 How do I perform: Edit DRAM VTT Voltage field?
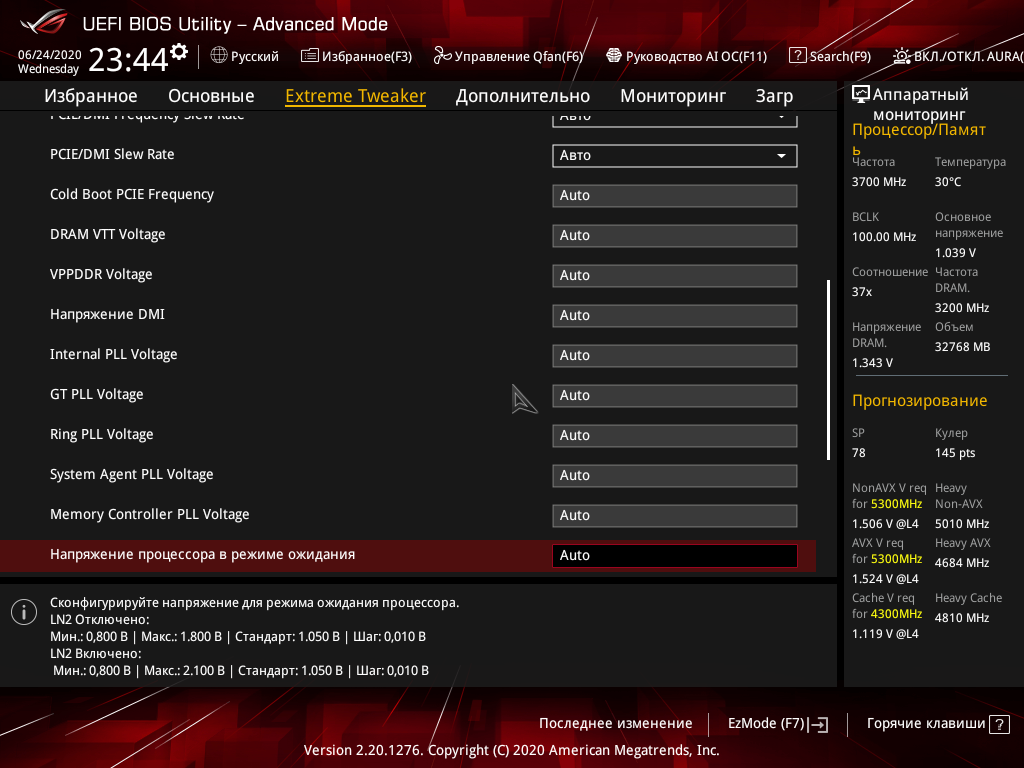[x=675, y=235]
